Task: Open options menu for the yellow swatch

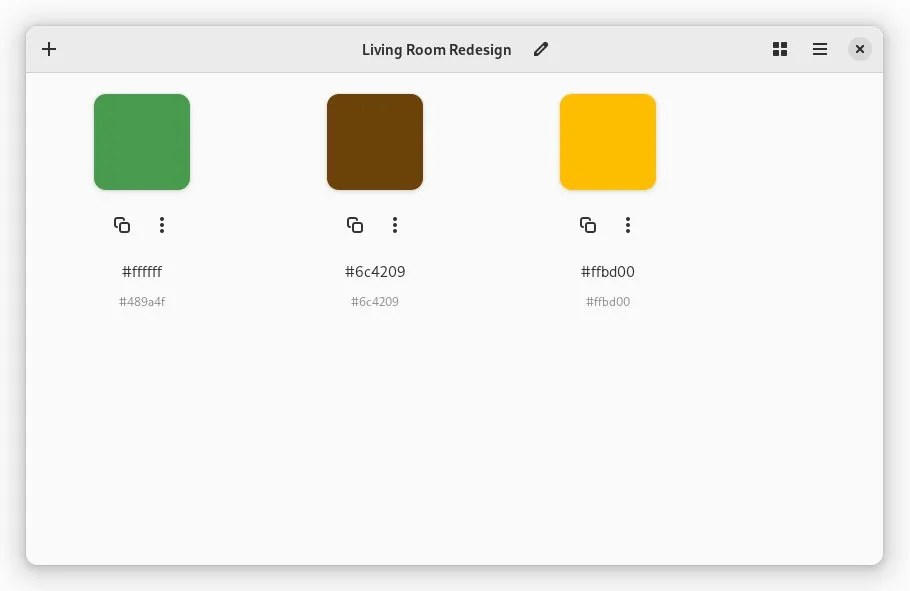Action: click(x=628, y=225)
